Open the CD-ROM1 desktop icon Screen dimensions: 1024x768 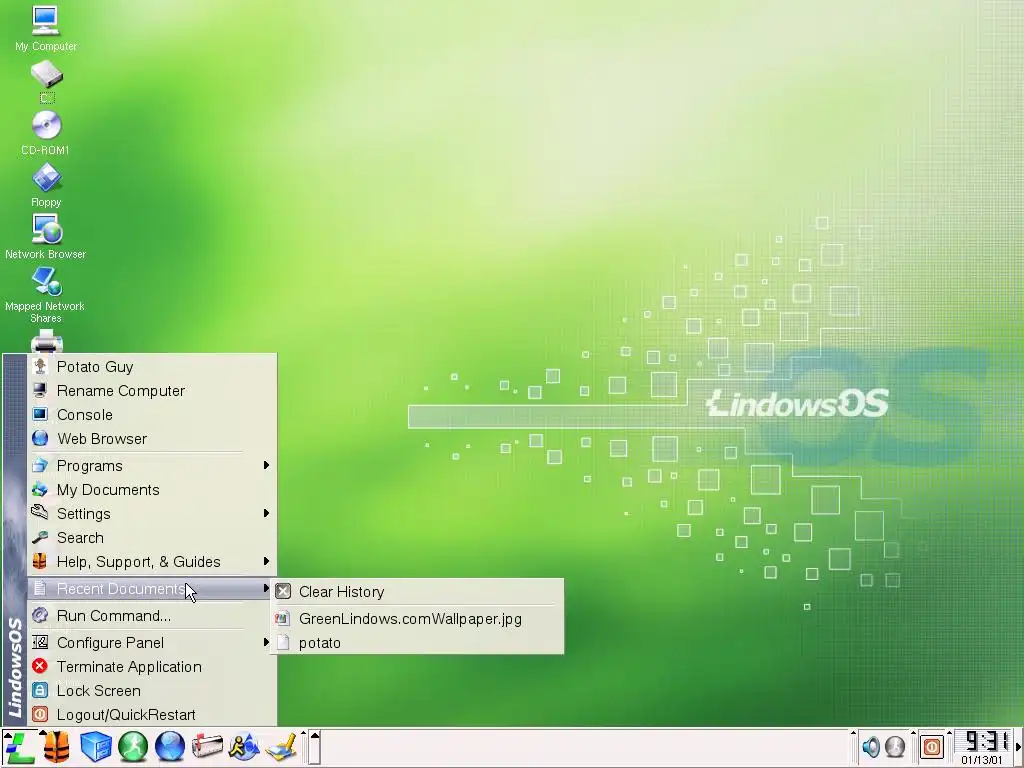pos(46,133)
